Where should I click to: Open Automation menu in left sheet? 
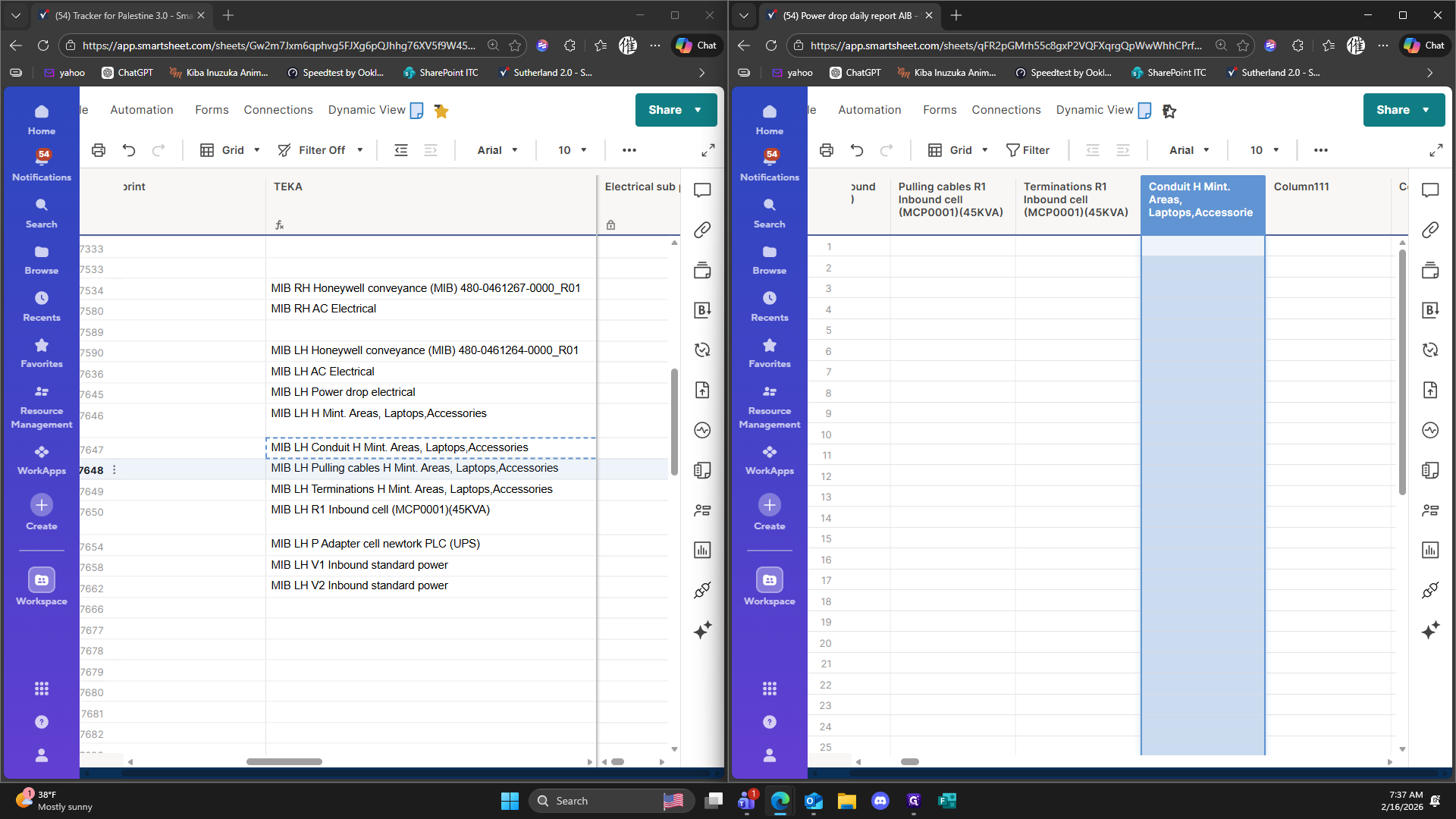142,110
